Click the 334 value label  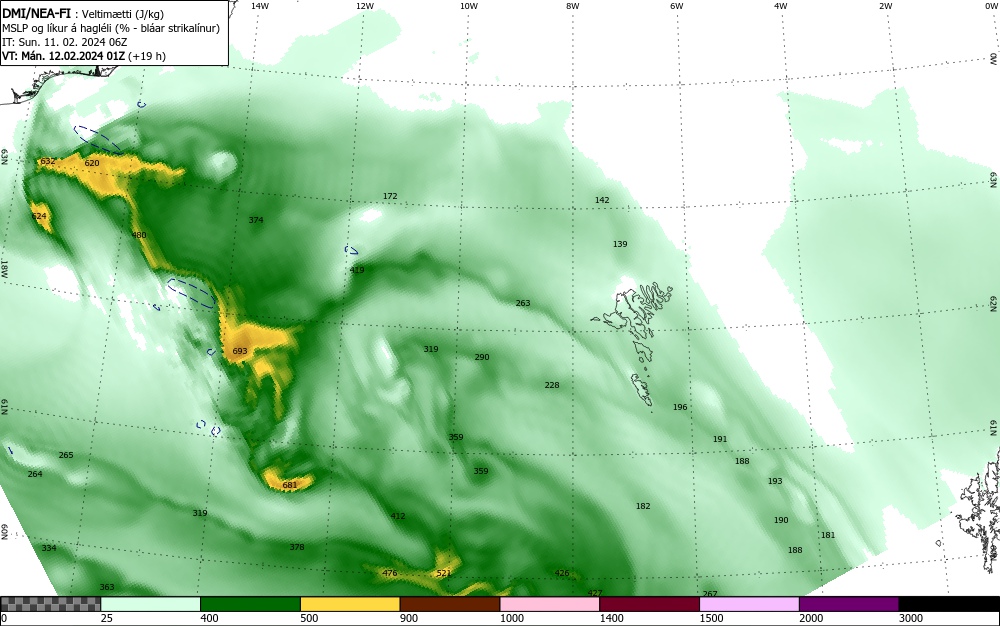pos(49,548)
